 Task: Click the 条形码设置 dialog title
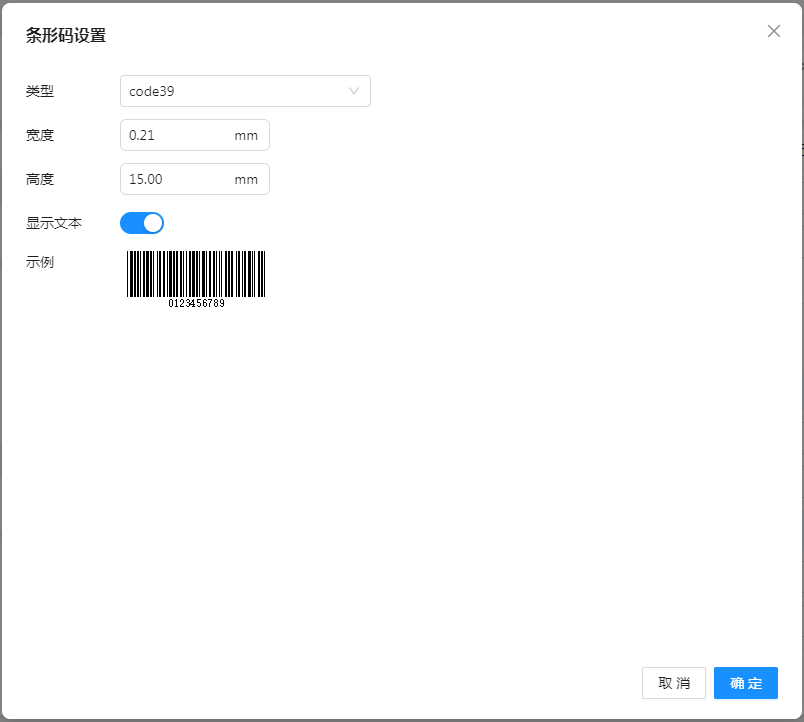[x=66, y=36]
